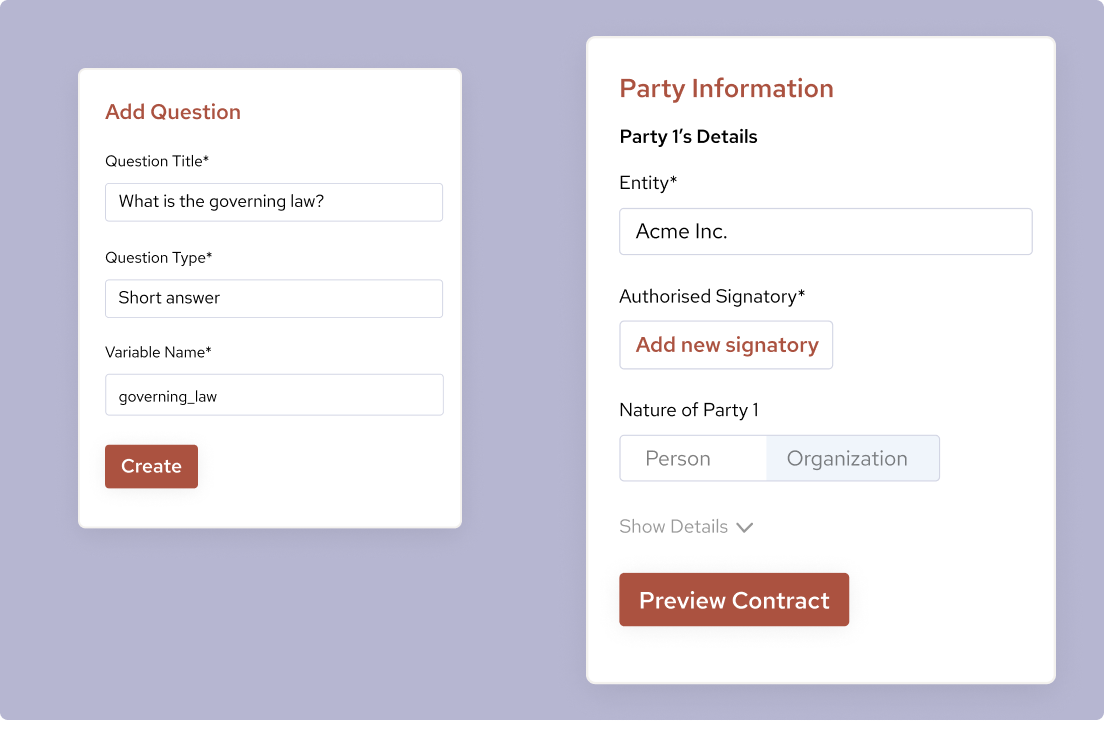Viewport: 1104px width, 730px height.
Task: Select Organization as Nature of Party 1
Action: 847,457
